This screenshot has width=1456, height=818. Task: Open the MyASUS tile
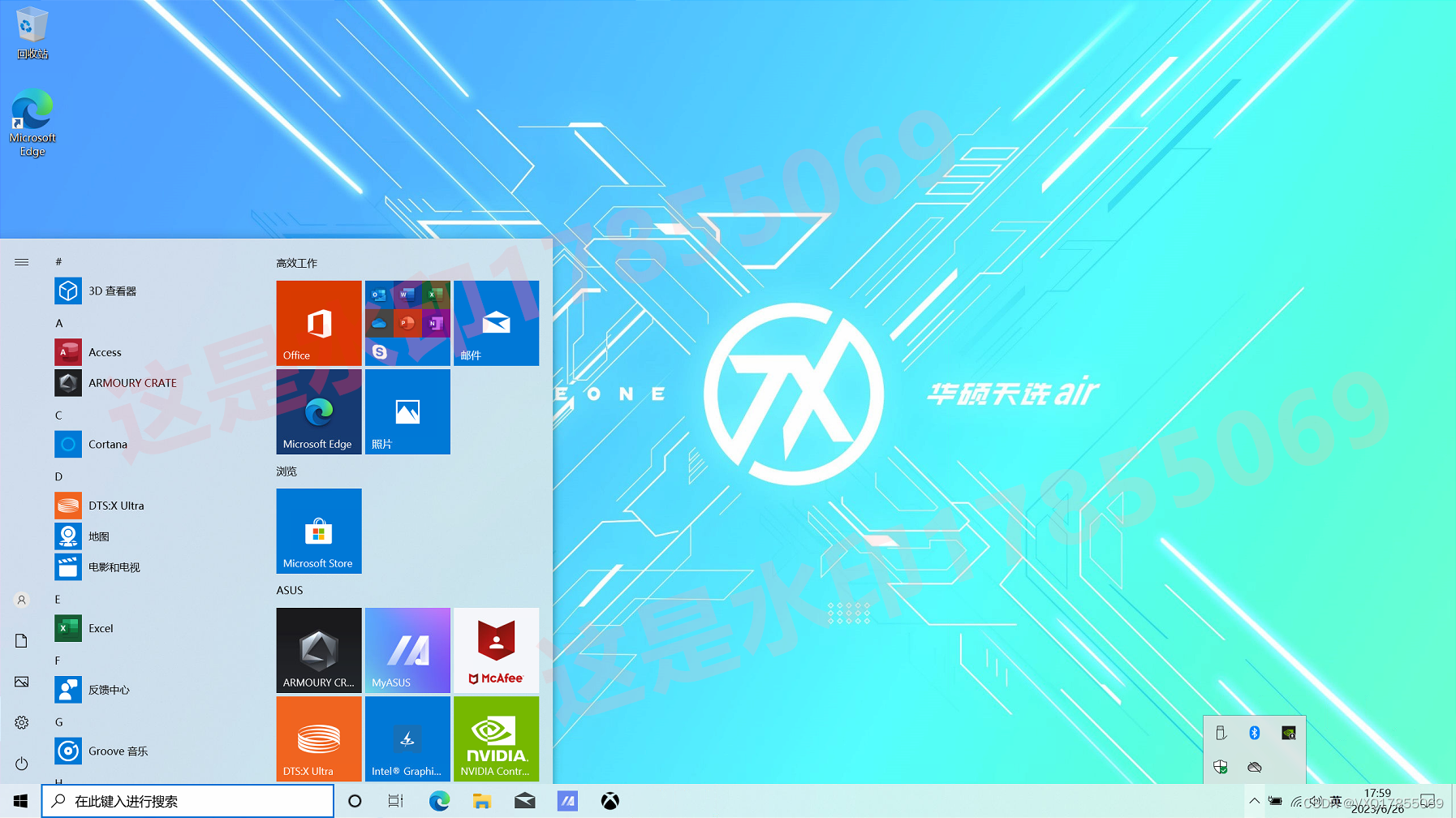coord(407,650)
